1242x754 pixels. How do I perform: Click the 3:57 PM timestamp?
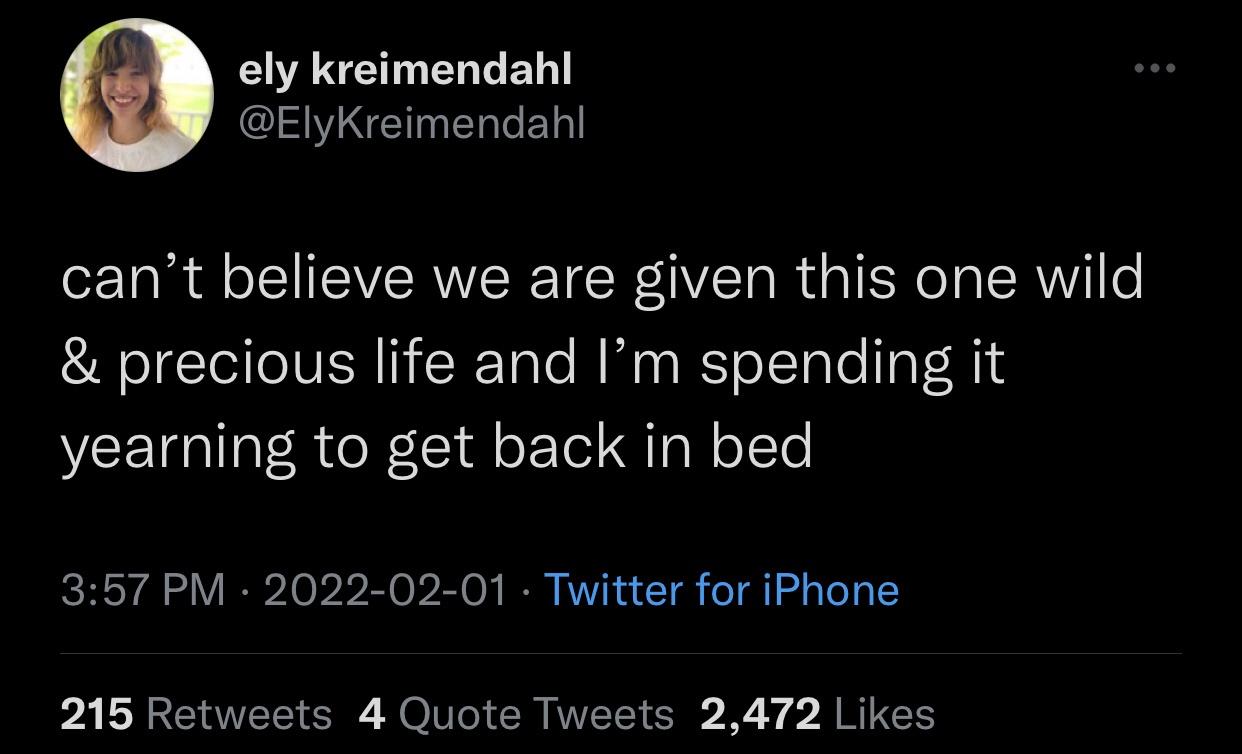click(142, 589)
